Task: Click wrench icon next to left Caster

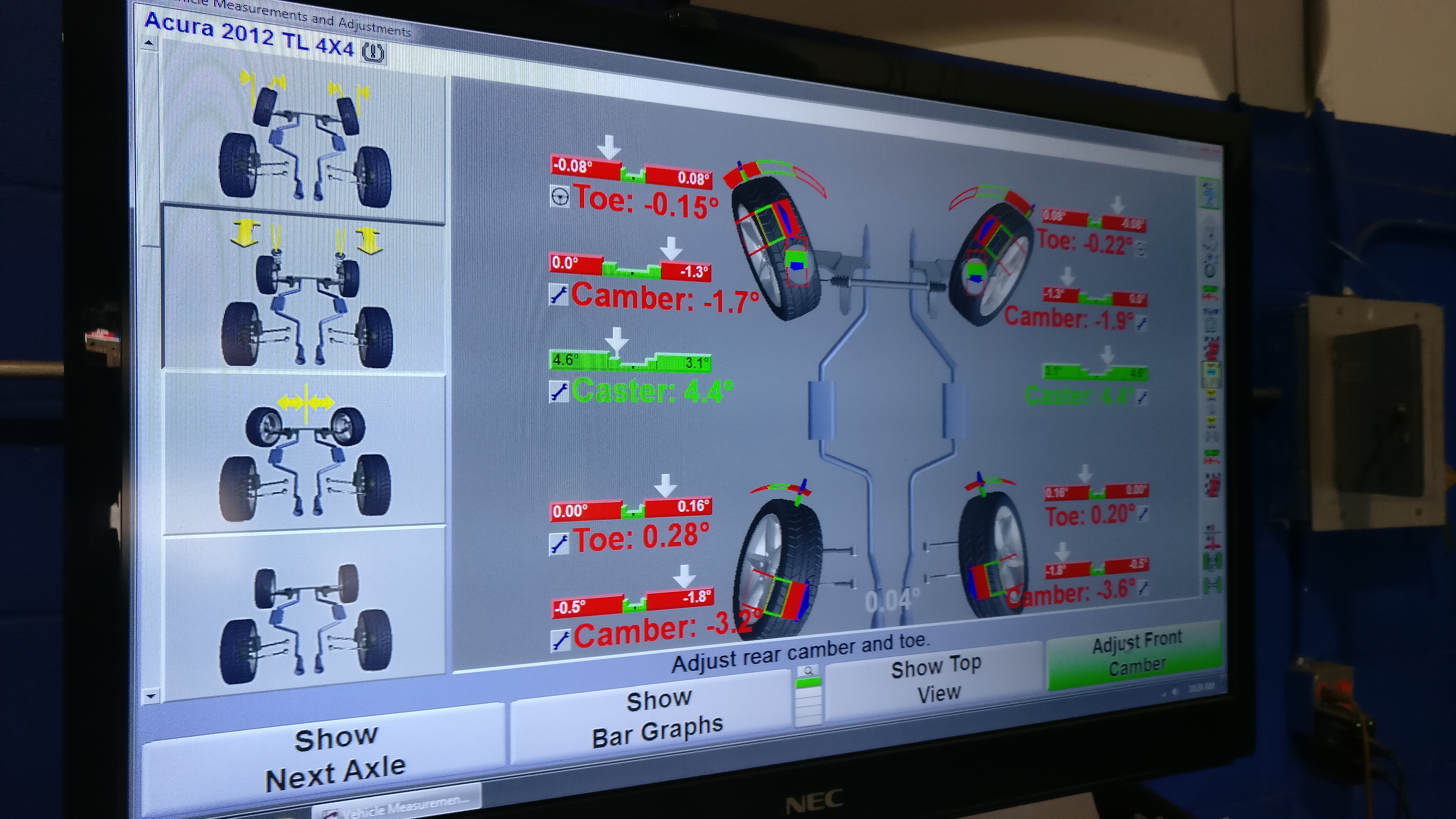Action: click(x=559, y=391)
